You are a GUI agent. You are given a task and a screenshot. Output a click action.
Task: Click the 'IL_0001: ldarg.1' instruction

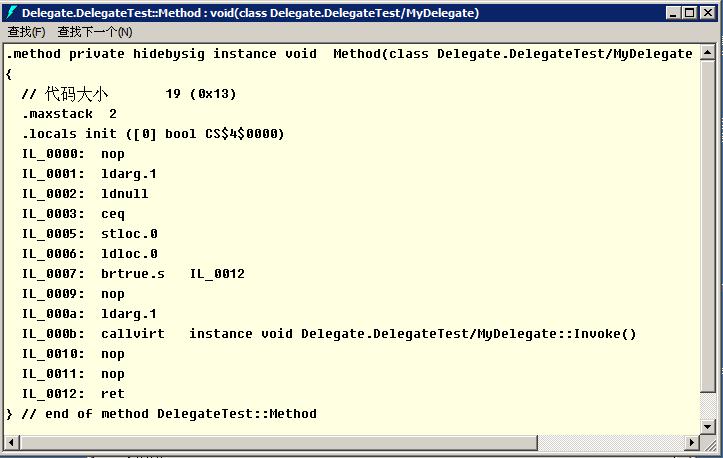89,174
